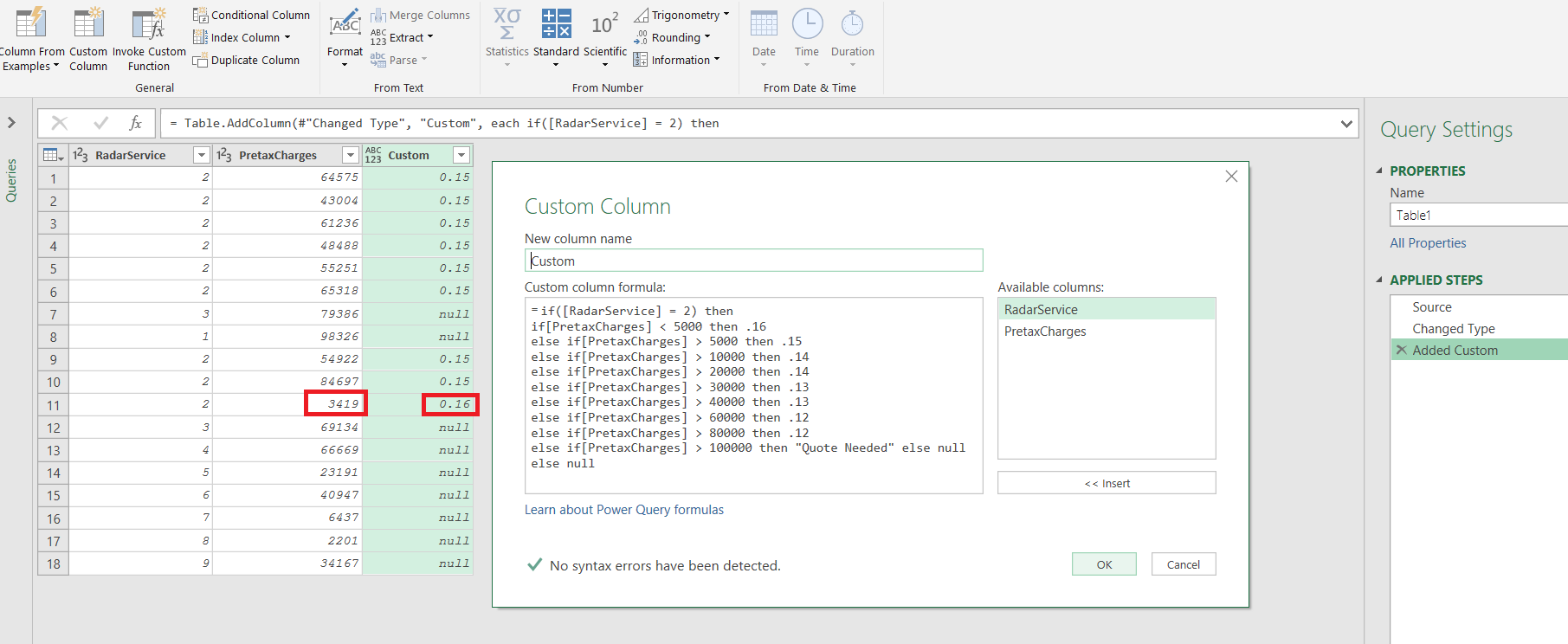Click the fx formula icon
Viewport: 1568px width, 644px height.
135,123
